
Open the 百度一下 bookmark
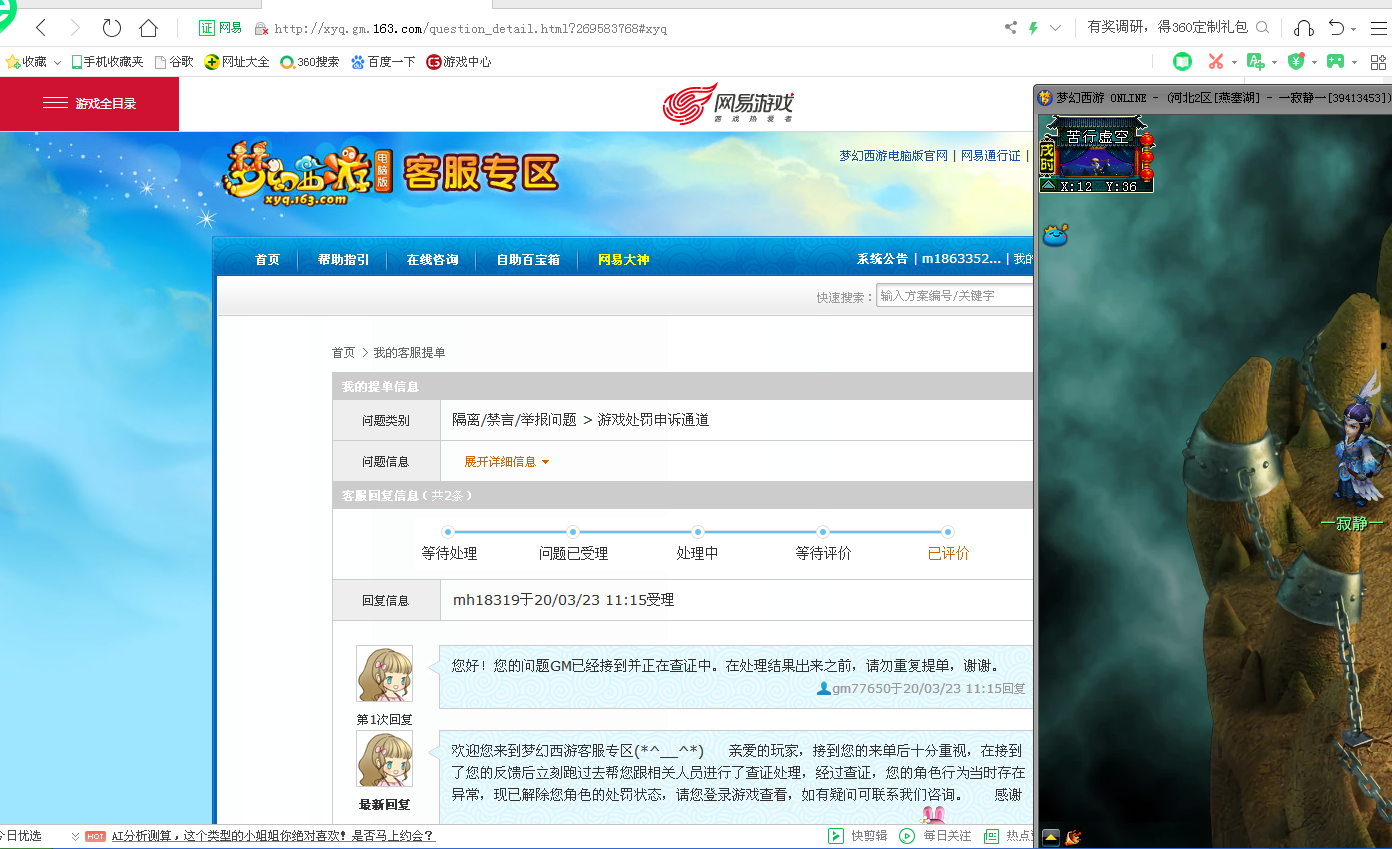point(383,62)
